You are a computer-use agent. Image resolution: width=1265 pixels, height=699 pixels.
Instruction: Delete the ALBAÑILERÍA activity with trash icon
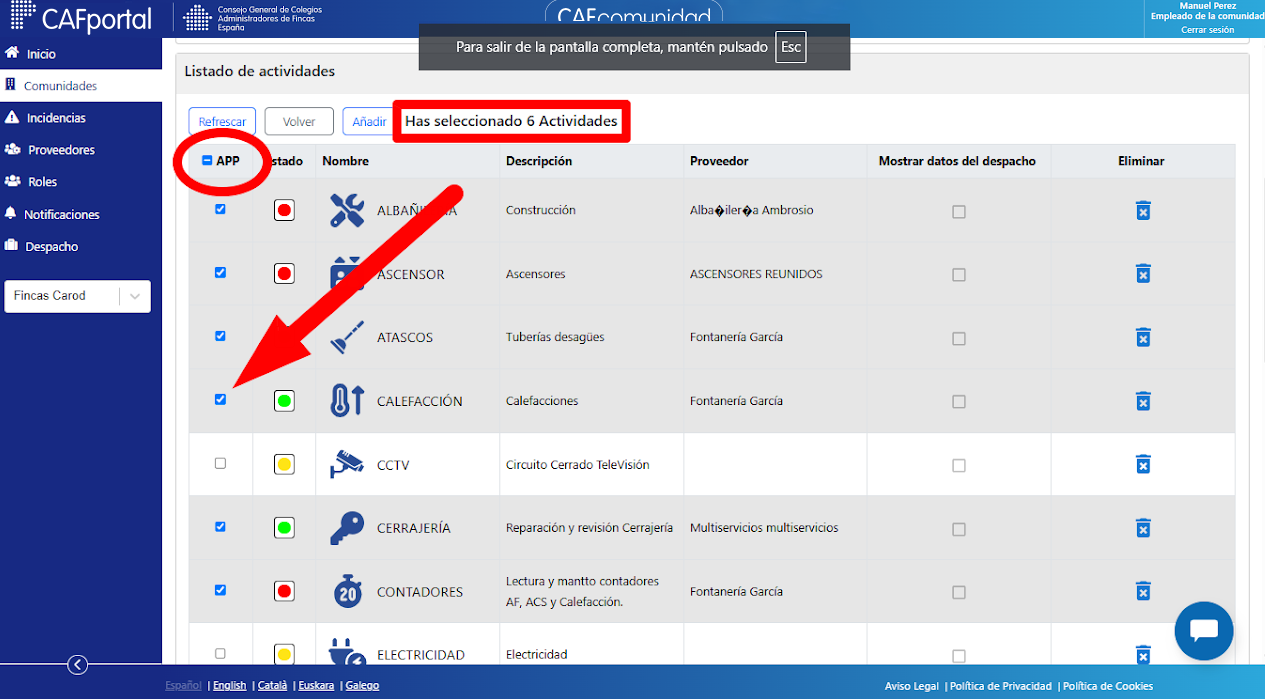(1143, 210)
